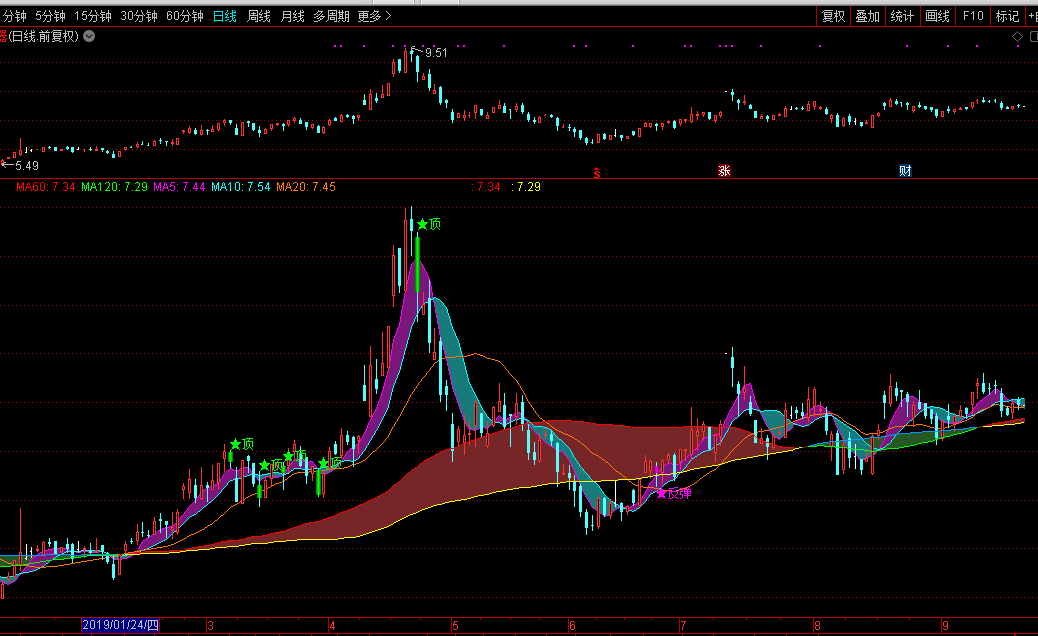
Task: Toggle 叠加 overlay mode
Action: point(868,16)
